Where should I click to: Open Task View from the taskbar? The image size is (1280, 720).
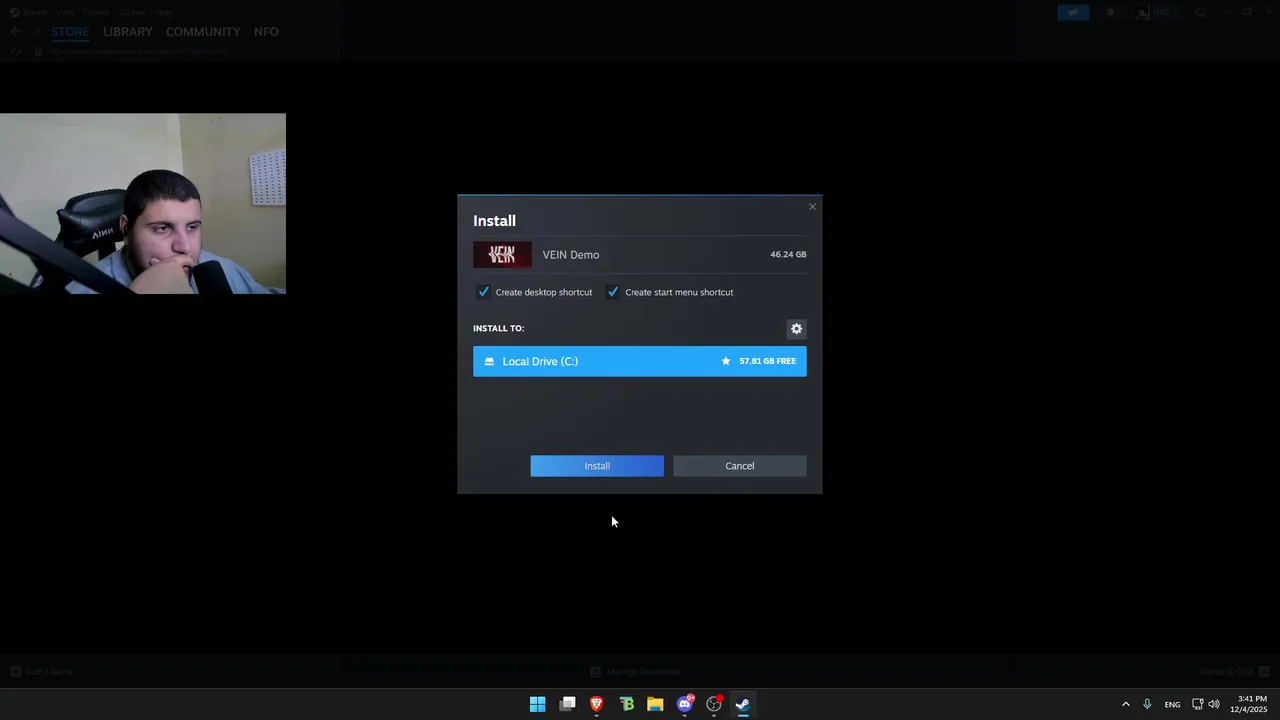(567, 704)
